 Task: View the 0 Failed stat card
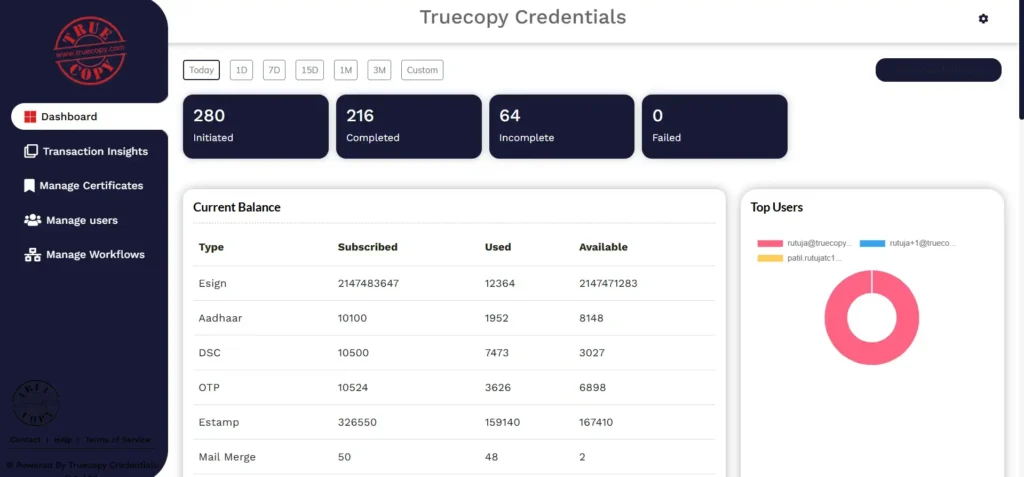tap(714, 126)
